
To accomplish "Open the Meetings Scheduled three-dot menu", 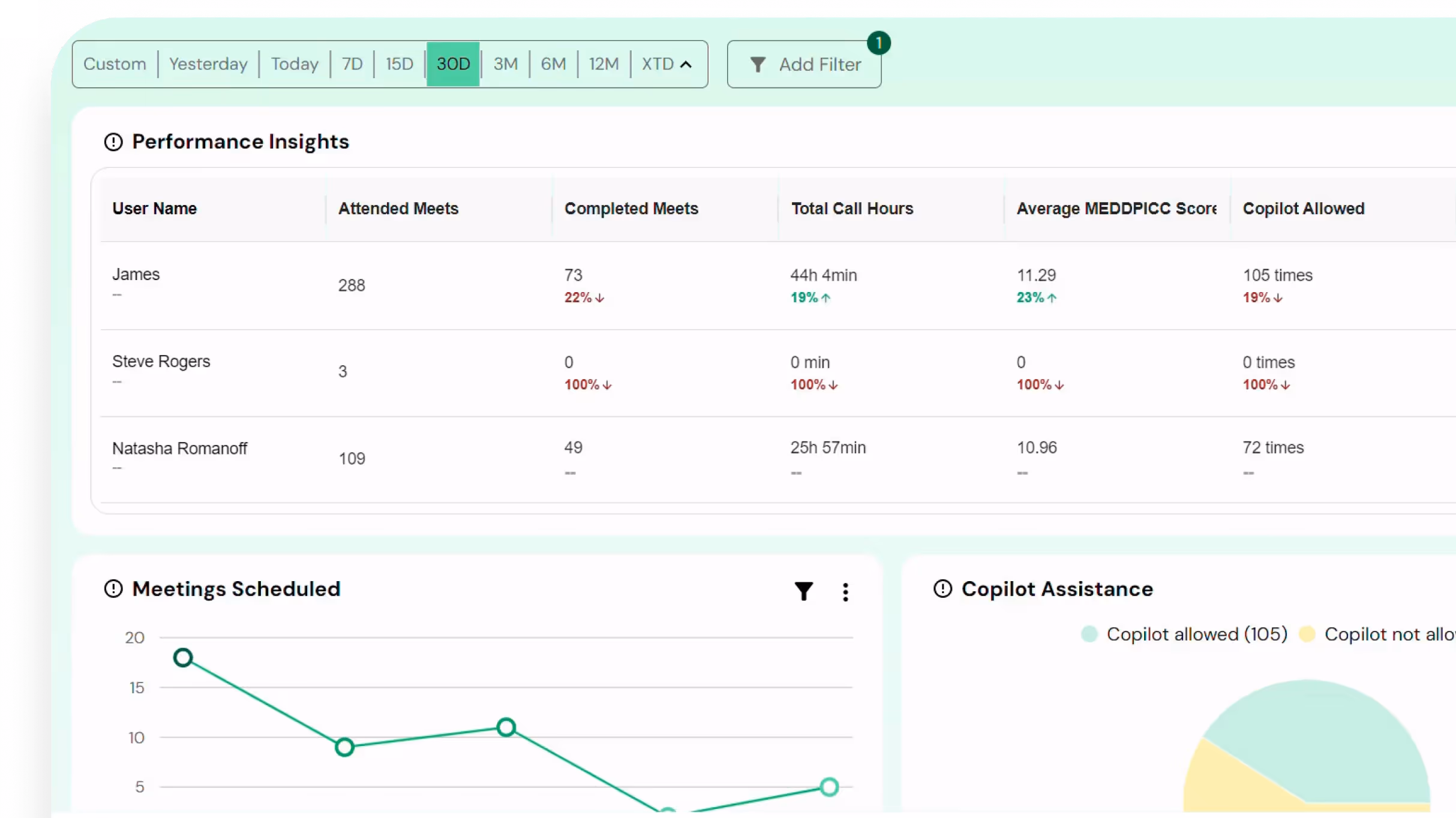I will [x=845, y=592].
